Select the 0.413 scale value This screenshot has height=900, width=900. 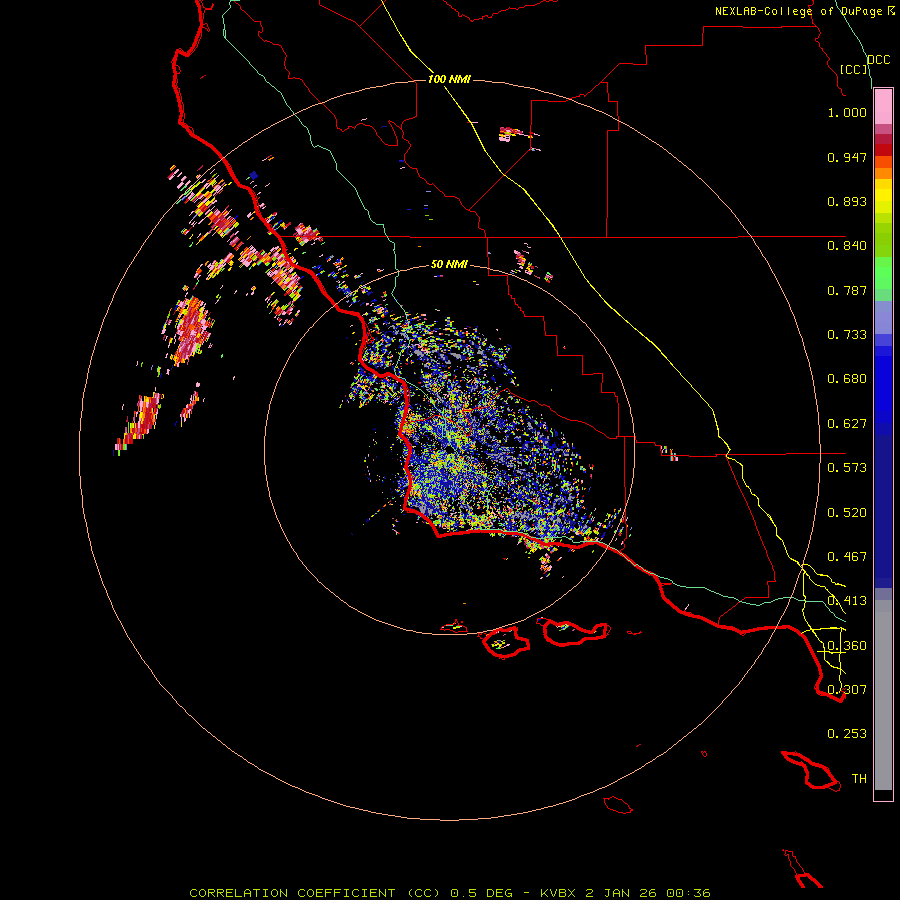[847, 601]
